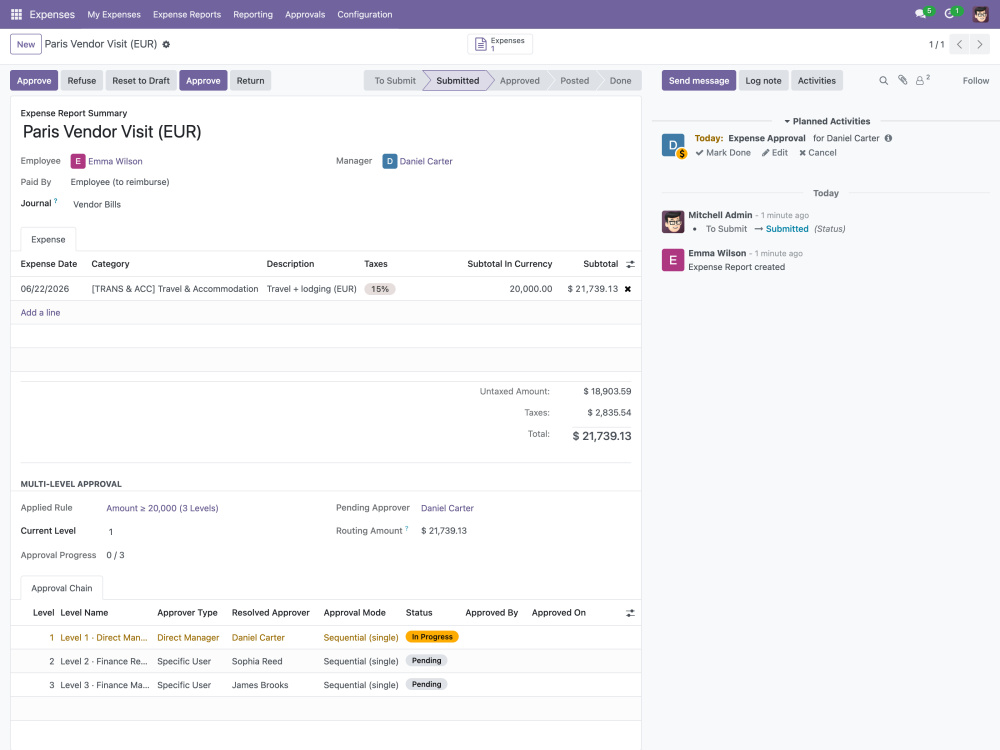Click Log note button
This screenshot has width=1000, height=750.
(763, 80)
